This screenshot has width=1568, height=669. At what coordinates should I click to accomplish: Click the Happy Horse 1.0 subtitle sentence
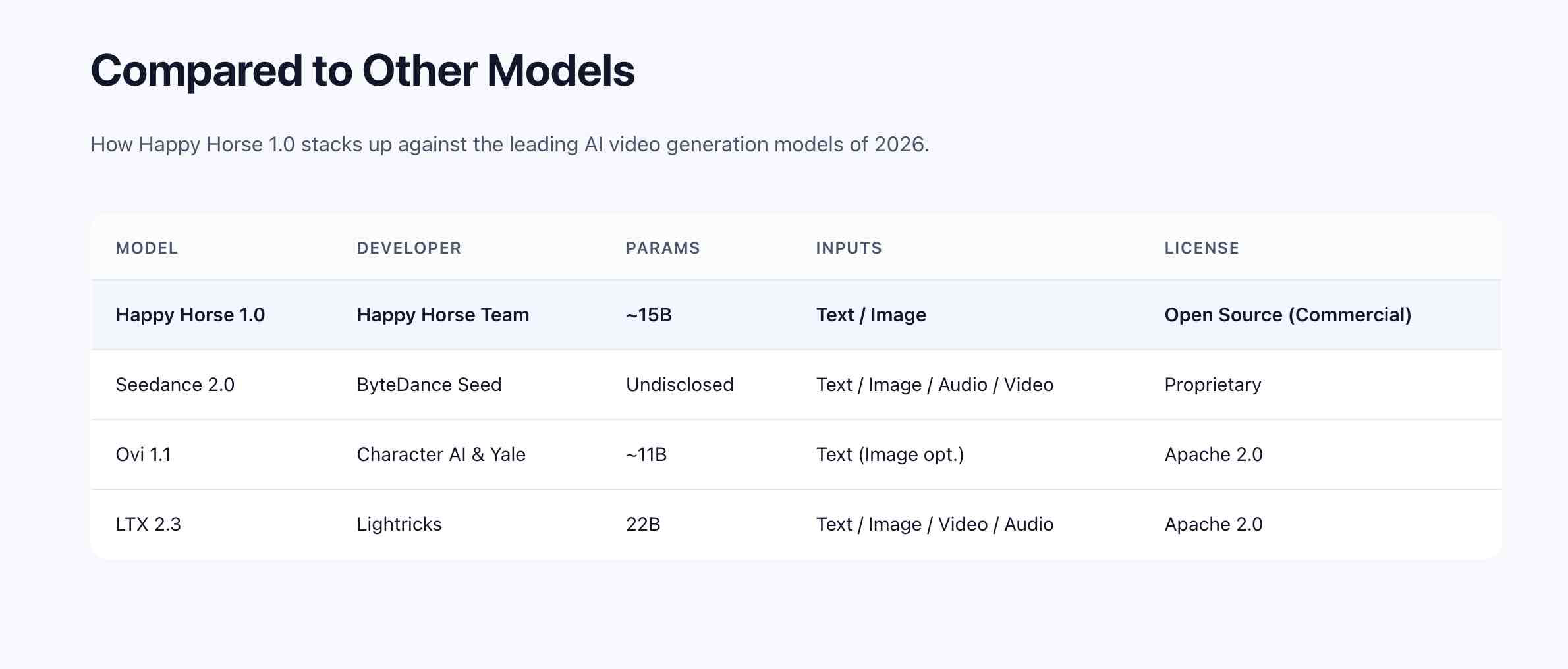(x=509, y=144)
